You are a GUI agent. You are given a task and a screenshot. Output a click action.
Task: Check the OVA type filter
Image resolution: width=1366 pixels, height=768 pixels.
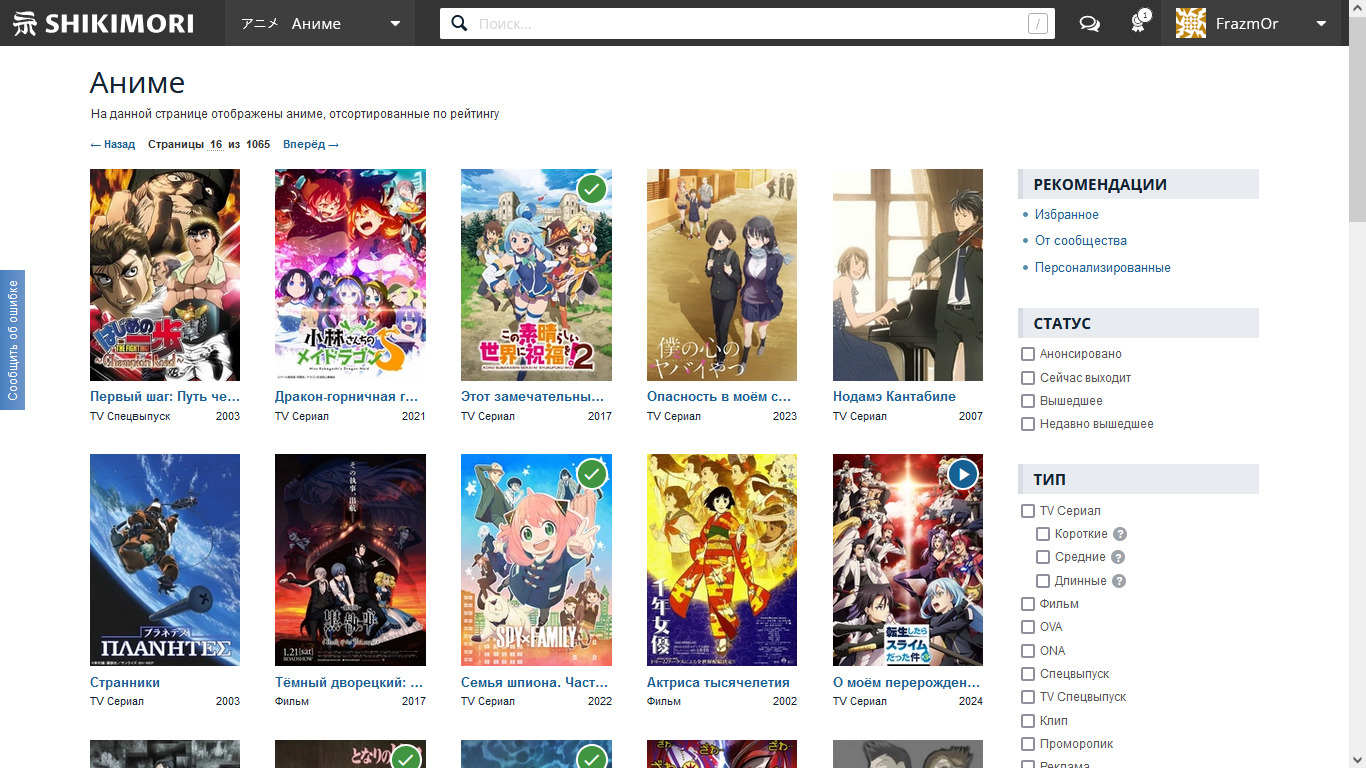point(1028,627)
